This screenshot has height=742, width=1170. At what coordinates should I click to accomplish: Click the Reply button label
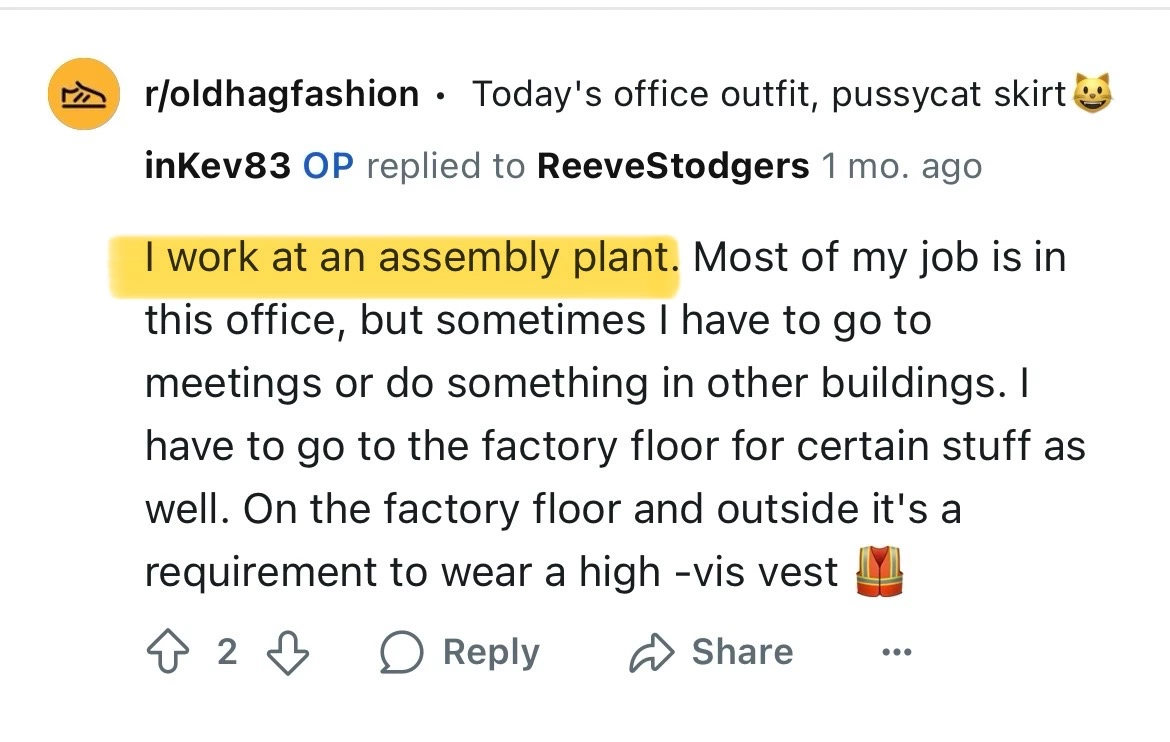[490, 653]
